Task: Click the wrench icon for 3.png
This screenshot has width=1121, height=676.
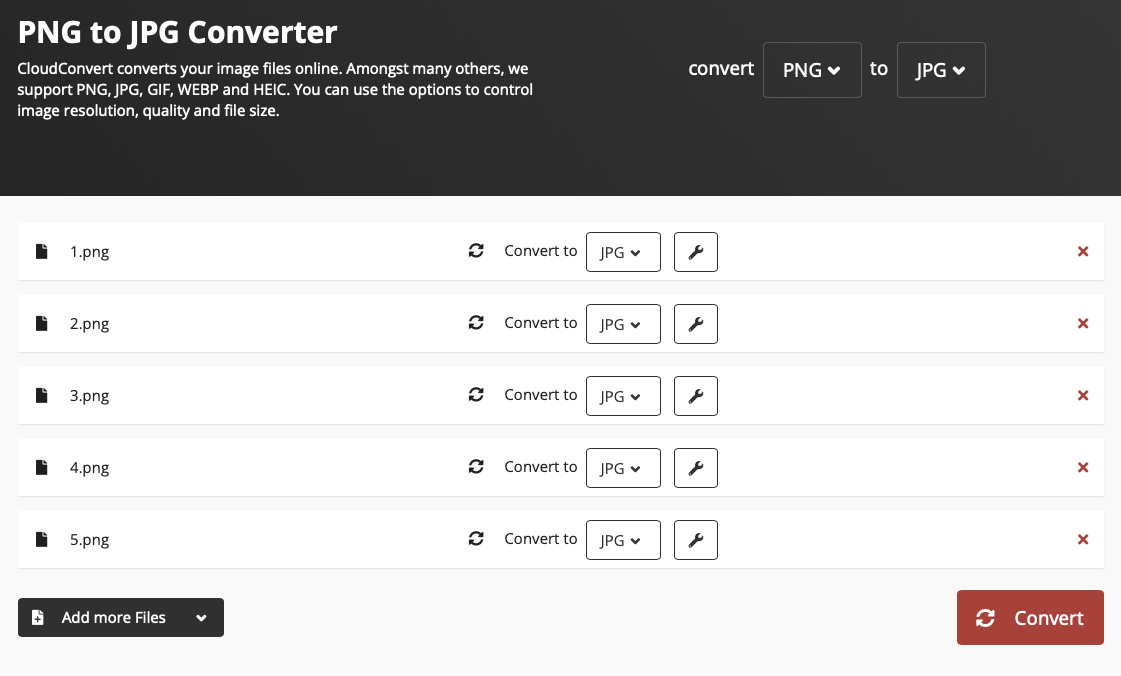Action: click(x=696, y=396)
